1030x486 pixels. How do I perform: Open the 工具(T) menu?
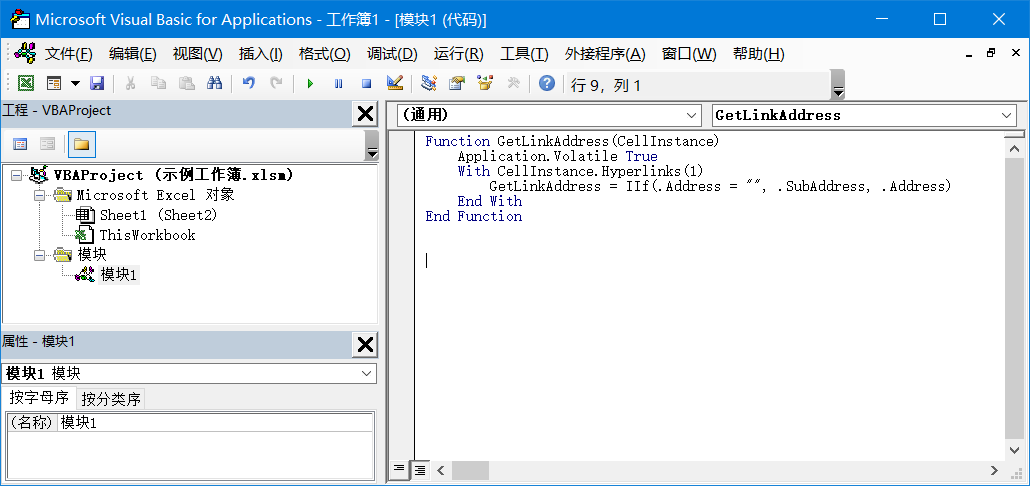pos(524,54)
